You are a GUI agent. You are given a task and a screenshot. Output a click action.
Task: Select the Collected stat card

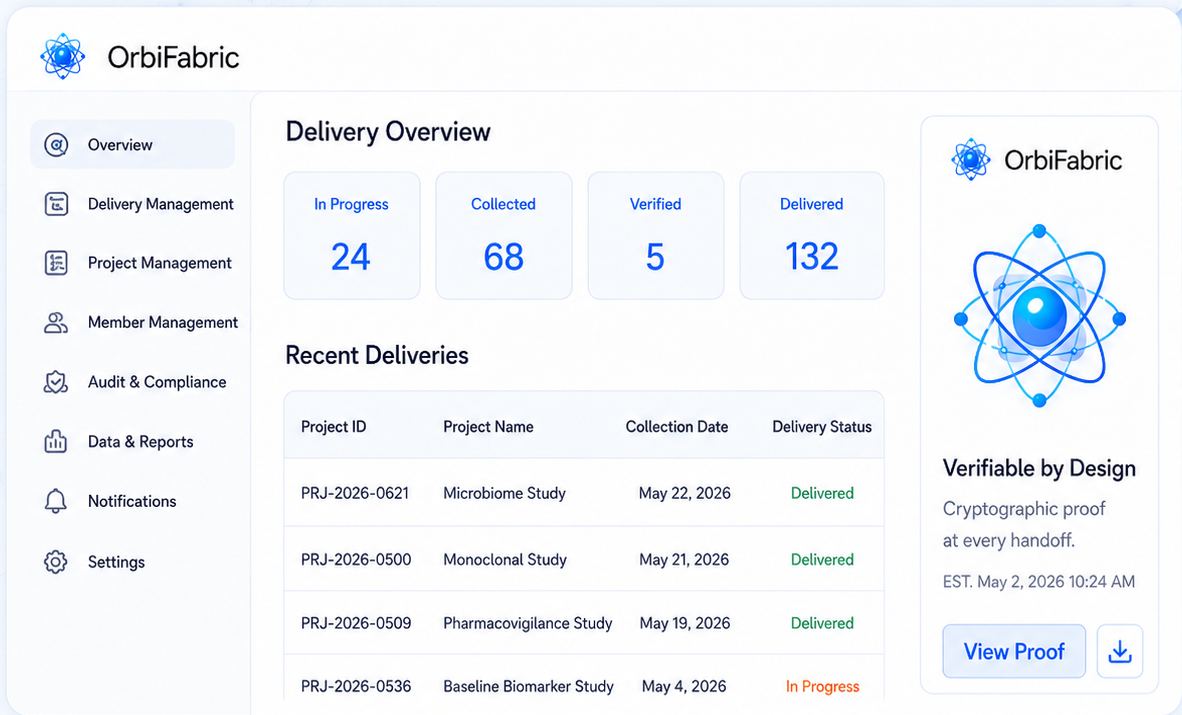504,235
